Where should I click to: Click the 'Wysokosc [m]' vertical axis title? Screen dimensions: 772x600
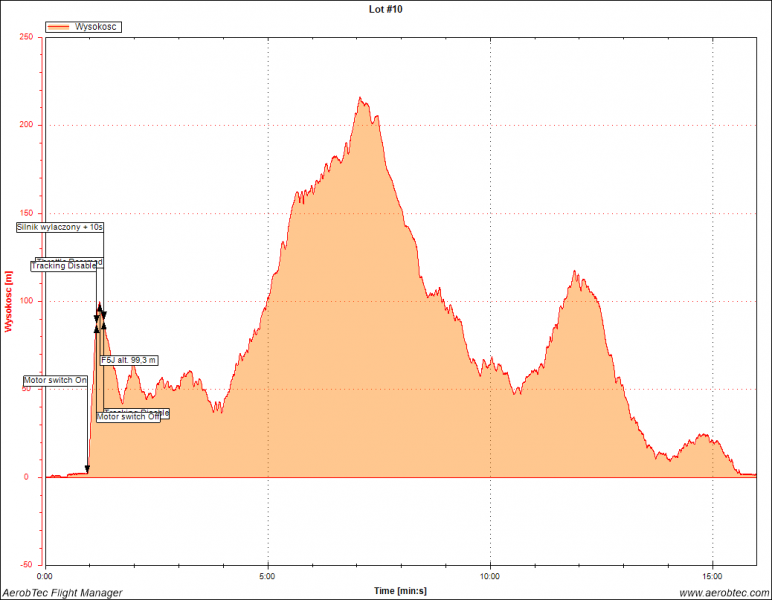tap(9, 300)
